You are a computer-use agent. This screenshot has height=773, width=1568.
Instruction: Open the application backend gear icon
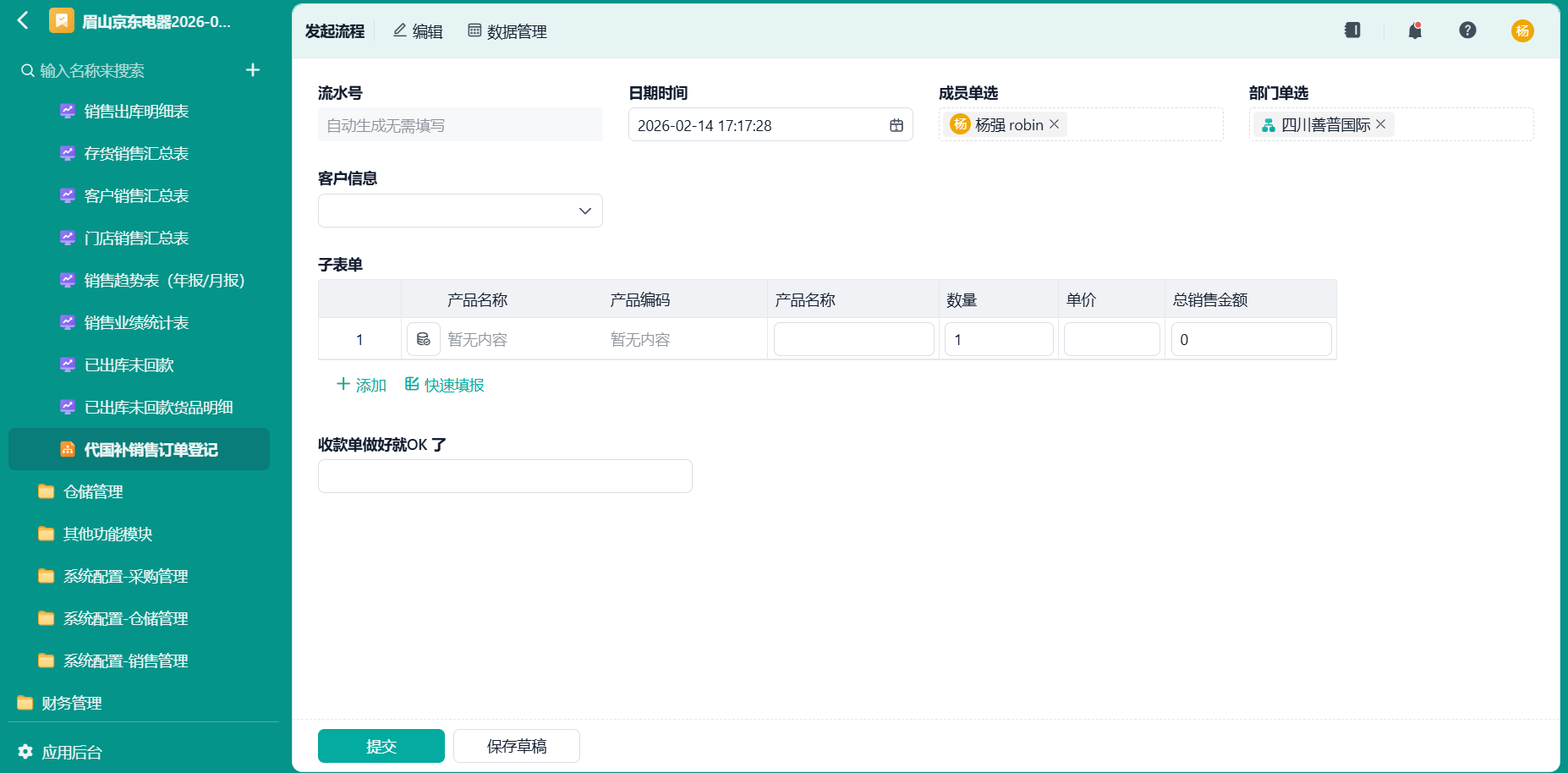[x=25, y=751]
